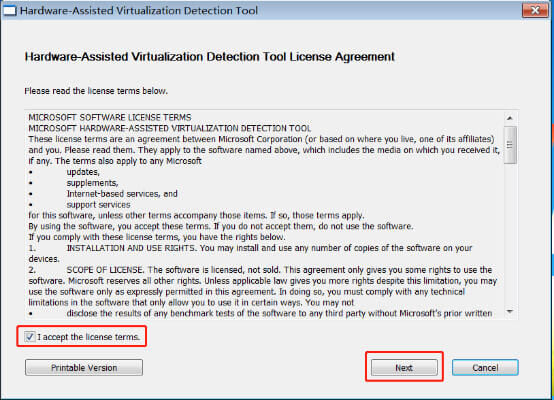Toggle the 'I accept the license terms' checkbox

[x=30, y=337]
